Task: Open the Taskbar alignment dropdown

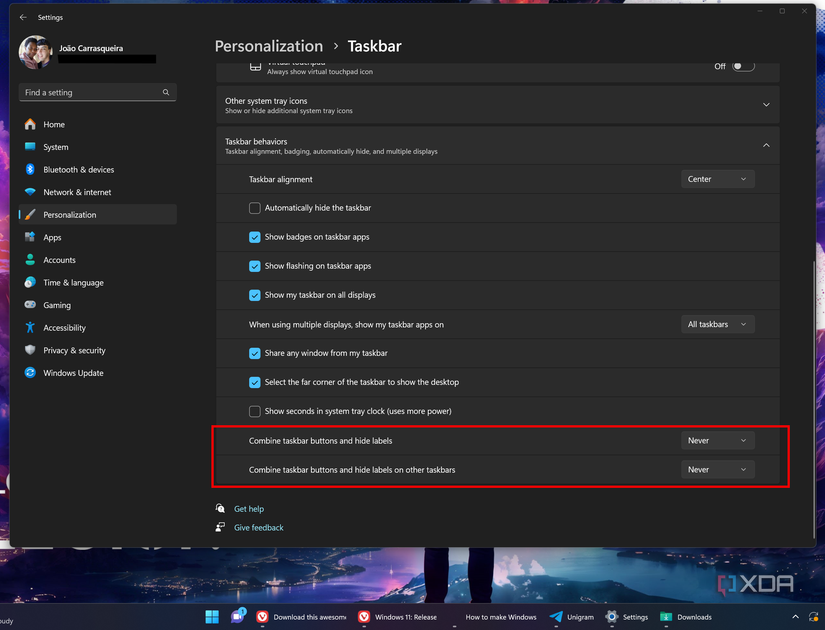Action: click(x=717, y=178)
